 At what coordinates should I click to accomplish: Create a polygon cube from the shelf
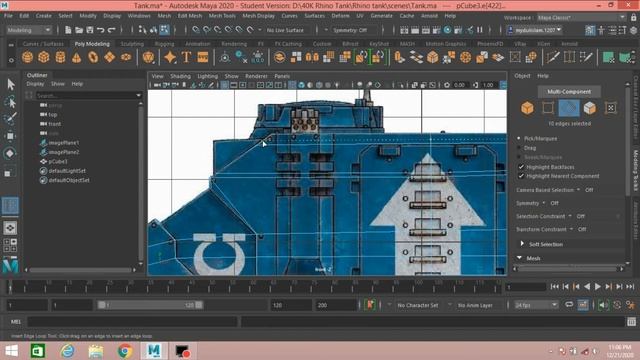point(44,57)
